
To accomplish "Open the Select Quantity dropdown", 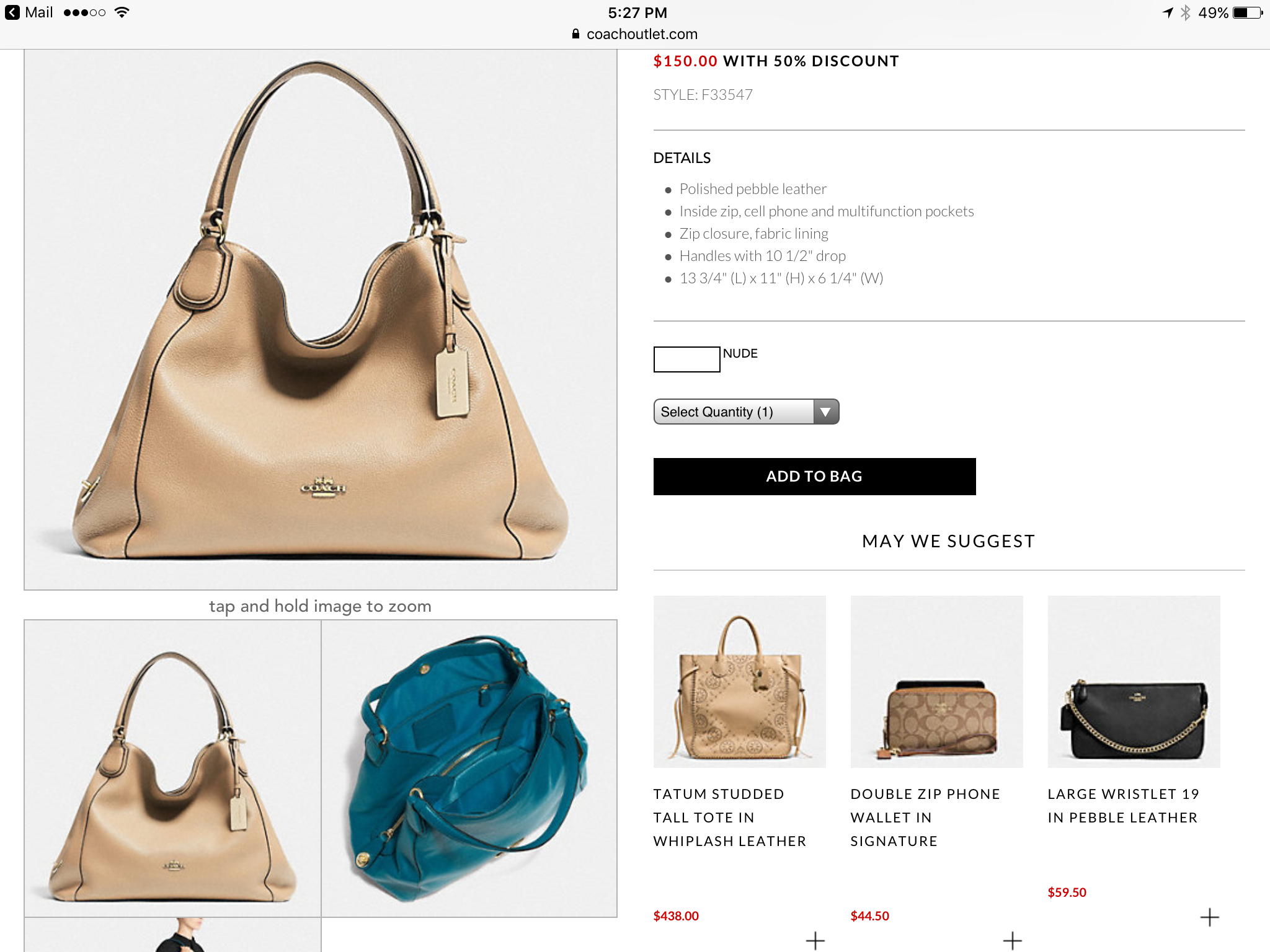I will coord(746,412).
